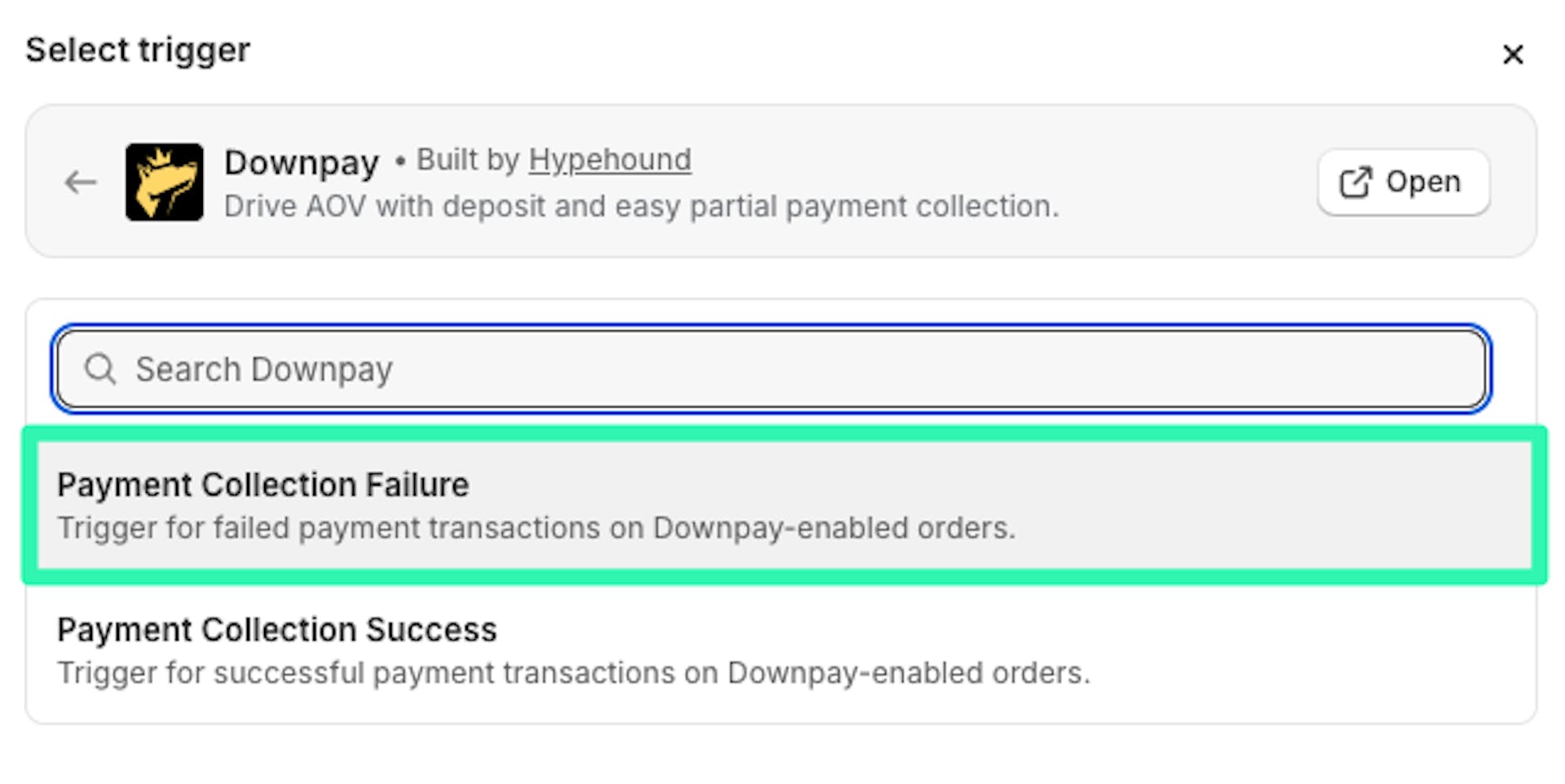Click the Payment Collection Failure title
The image size is (1565, 784).
(262, 485)
